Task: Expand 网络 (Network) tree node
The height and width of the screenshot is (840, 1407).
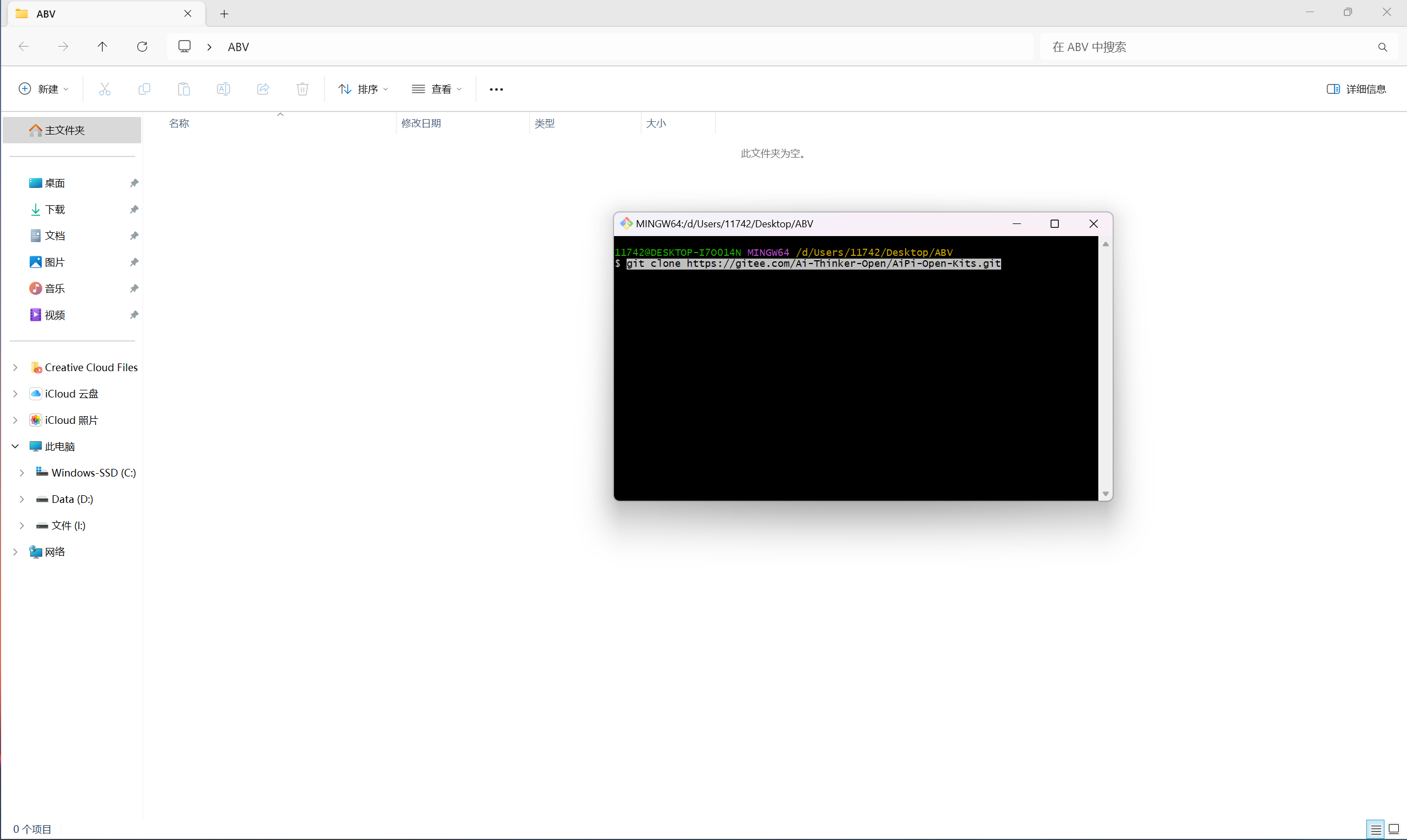Action: (15, 552)
